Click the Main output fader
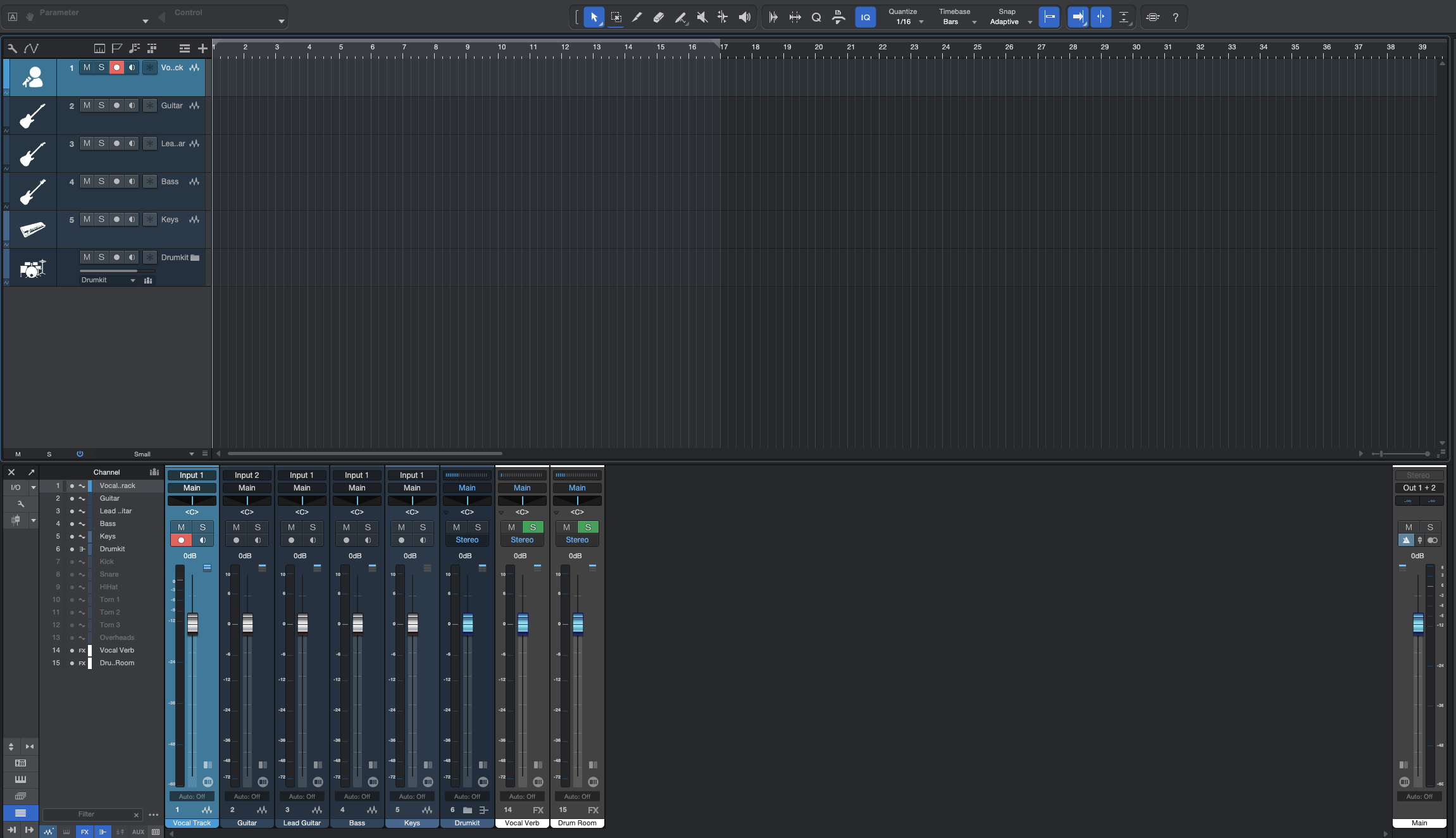The height and width of the screenshot is (838, 1456). tap(1418, 623)
